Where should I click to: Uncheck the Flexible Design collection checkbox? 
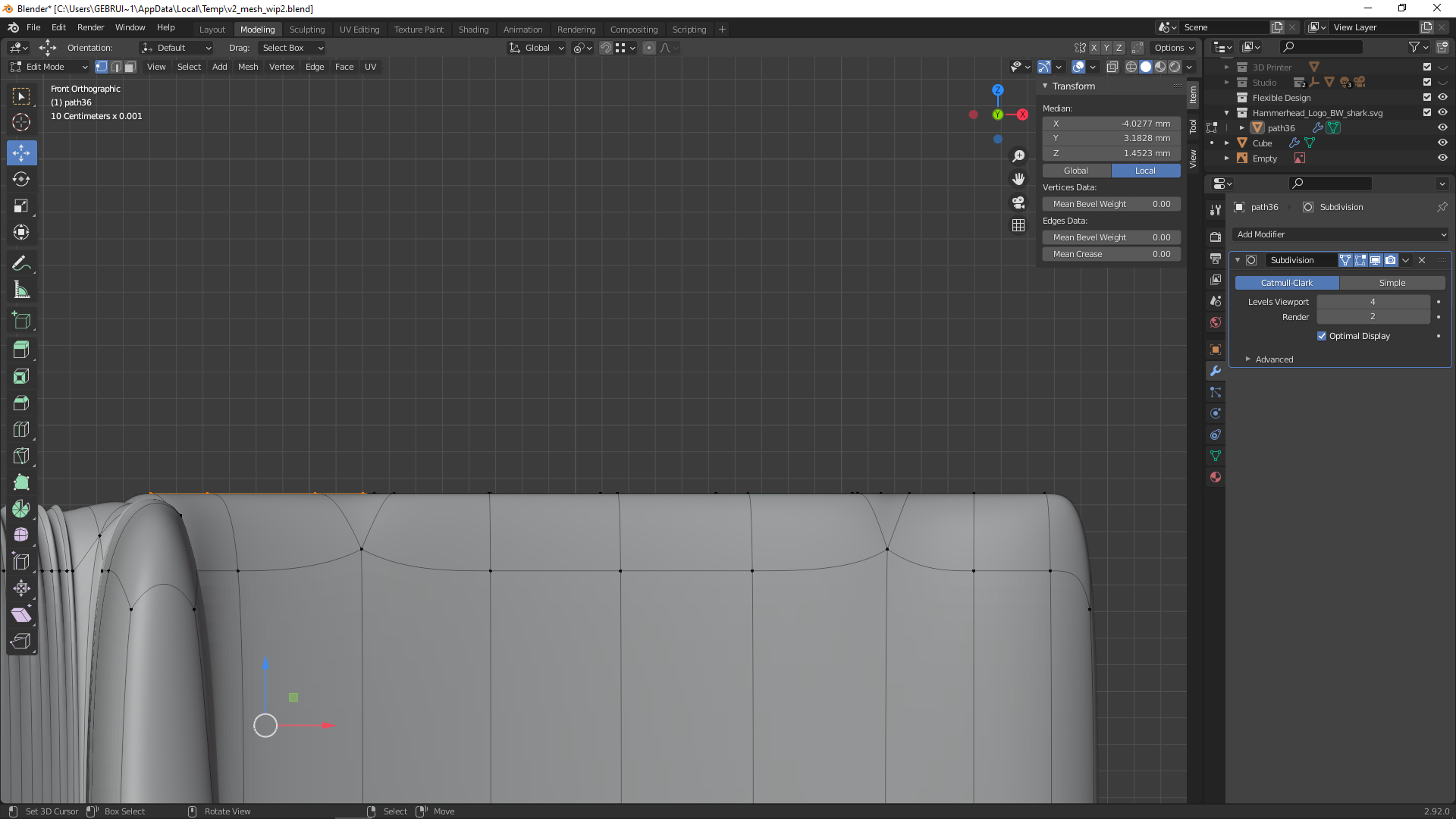(x=1427, y=97)
